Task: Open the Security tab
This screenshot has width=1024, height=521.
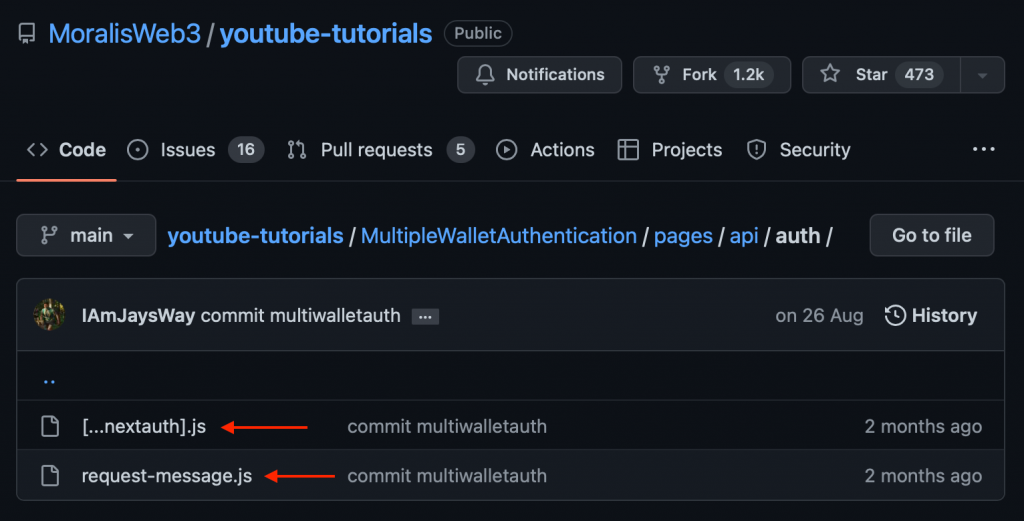Action: (799, 150)
